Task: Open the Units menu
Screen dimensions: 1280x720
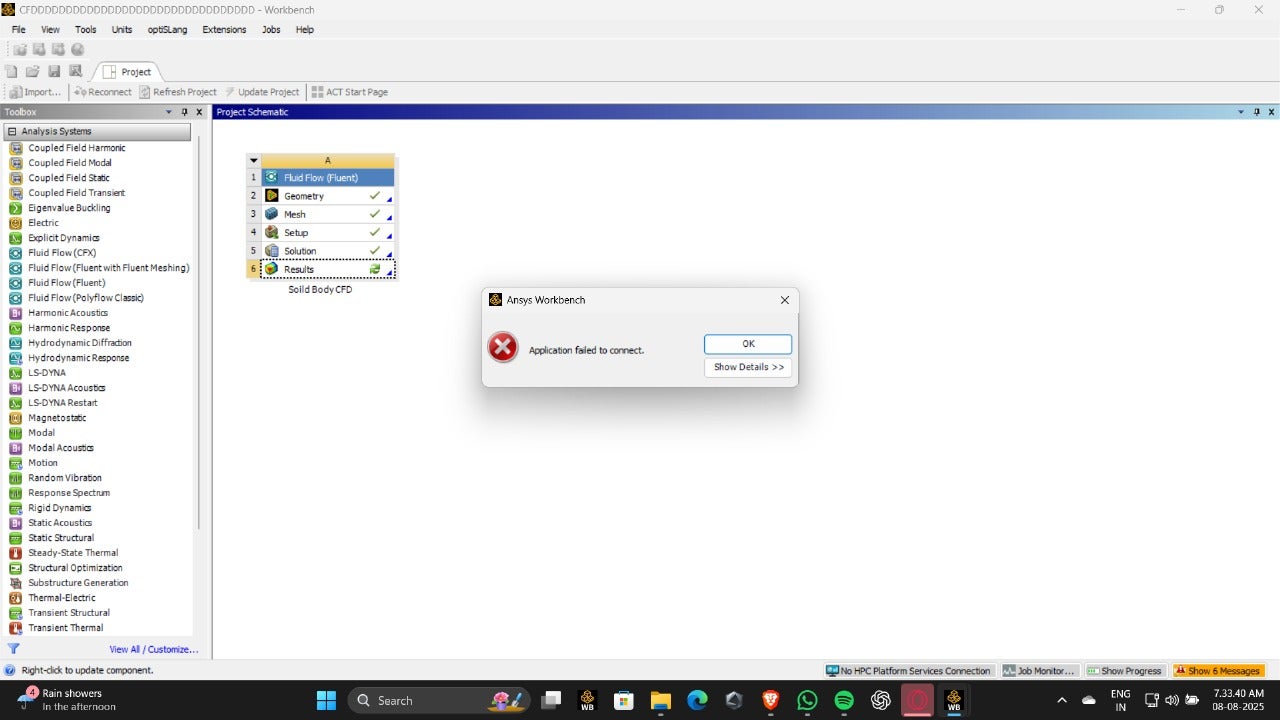Action: (x=122, y=30)
